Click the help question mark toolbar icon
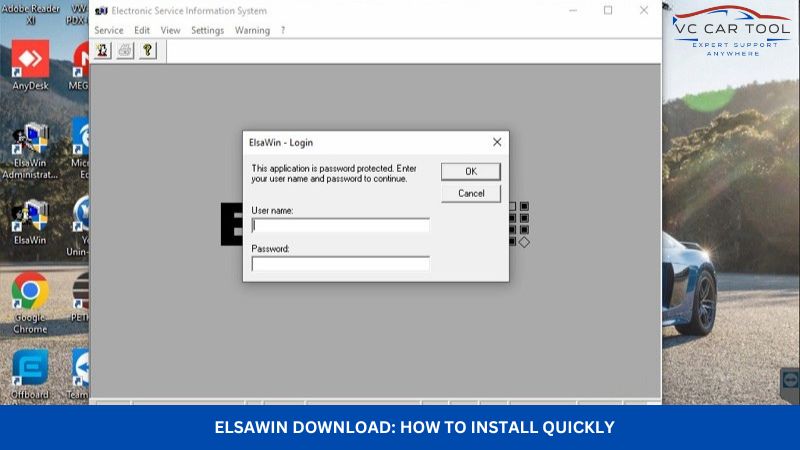Viewport: 800px width, 450px height. pos(147,51)
